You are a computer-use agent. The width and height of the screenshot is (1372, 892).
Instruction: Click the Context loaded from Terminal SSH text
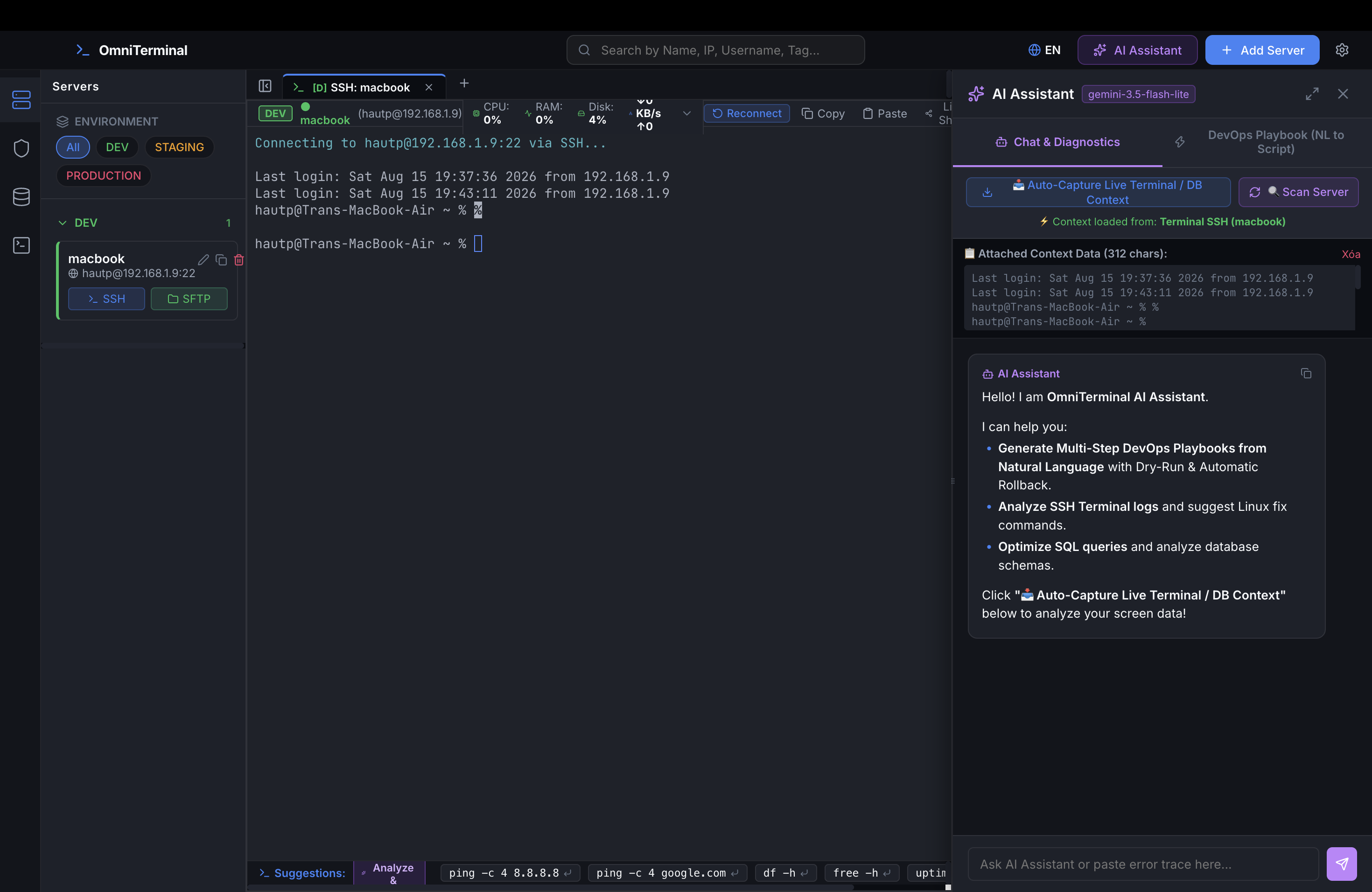[1163, 222]
